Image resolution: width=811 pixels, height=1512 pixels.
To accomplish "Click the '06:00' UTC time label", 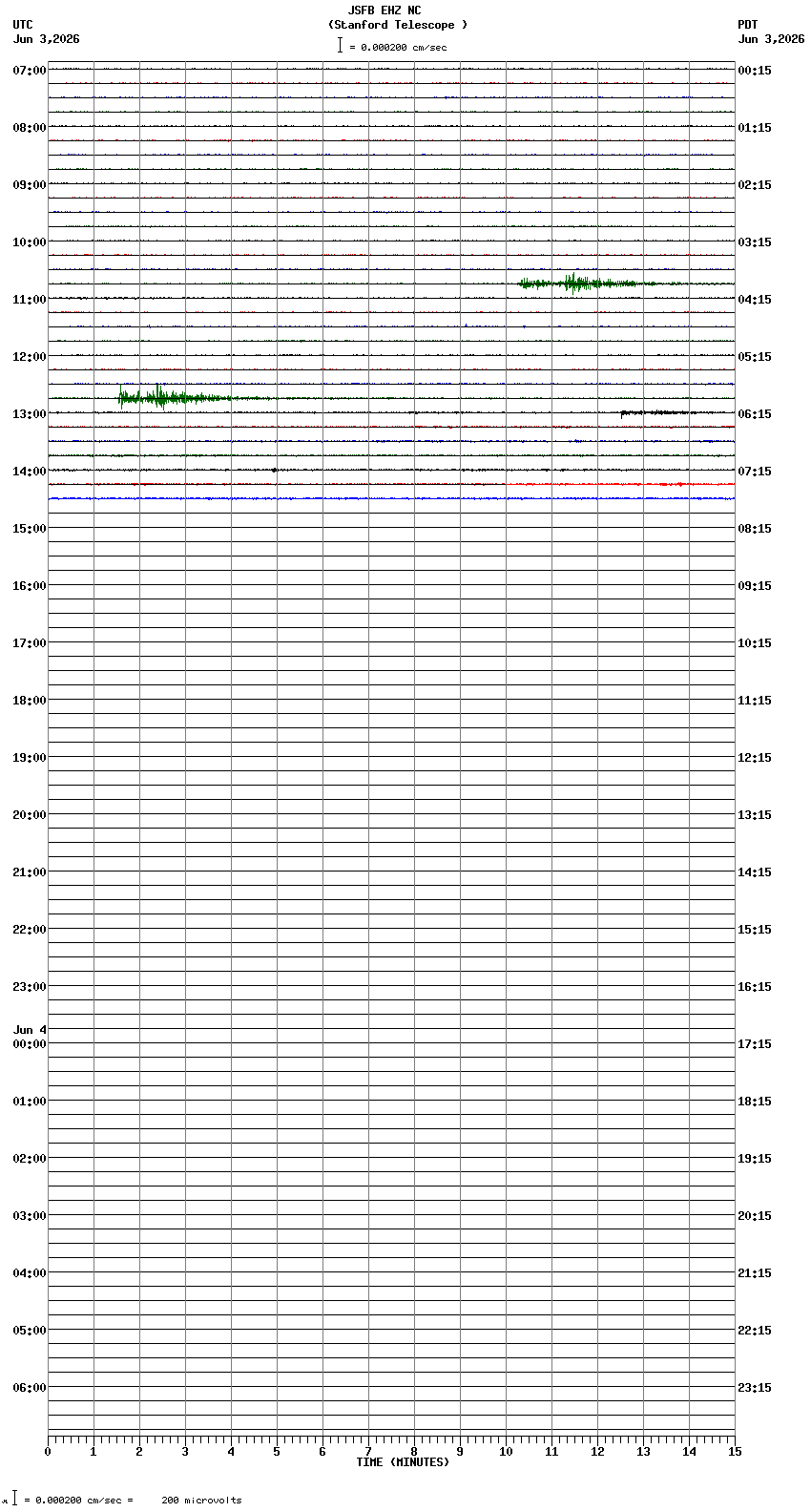I will coord(30,1388).
